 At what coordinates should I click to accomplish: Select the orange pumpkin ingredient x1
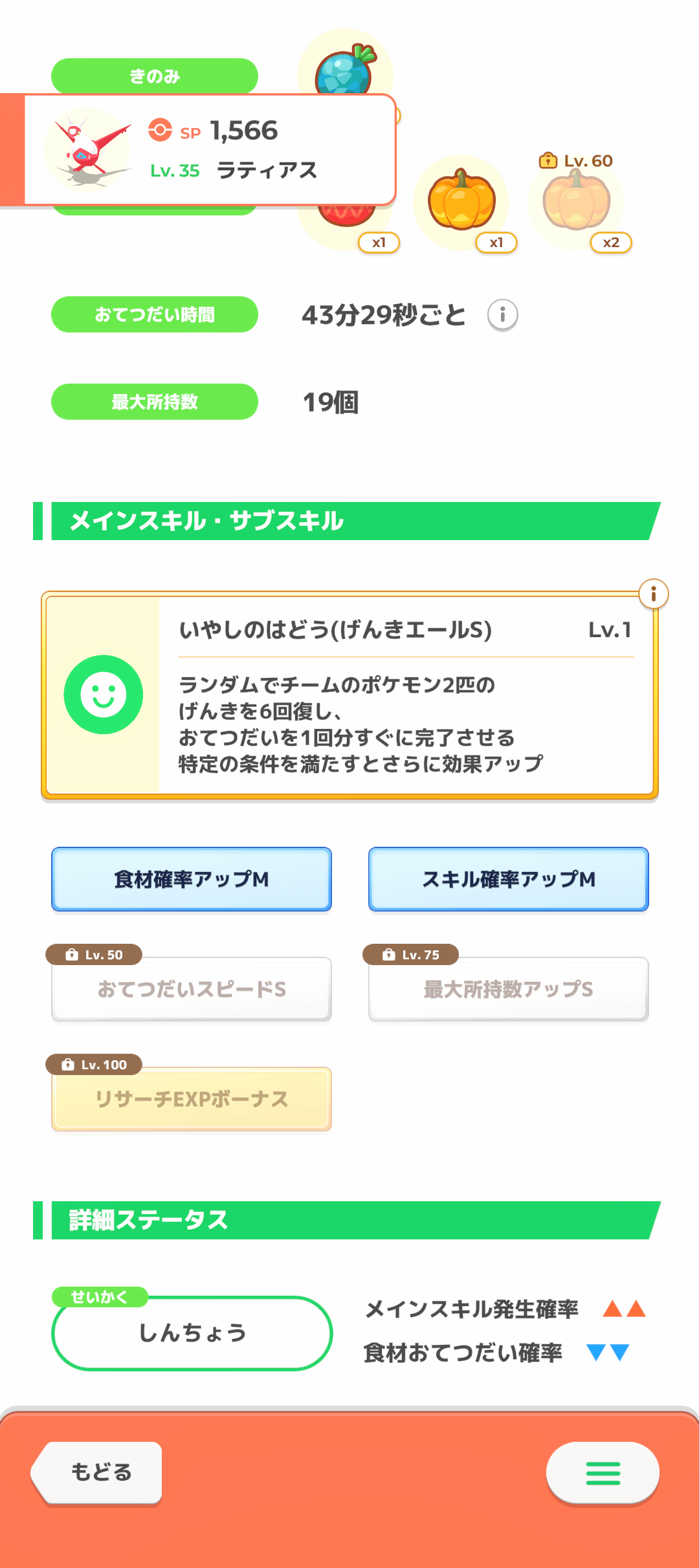click(461, 202)
